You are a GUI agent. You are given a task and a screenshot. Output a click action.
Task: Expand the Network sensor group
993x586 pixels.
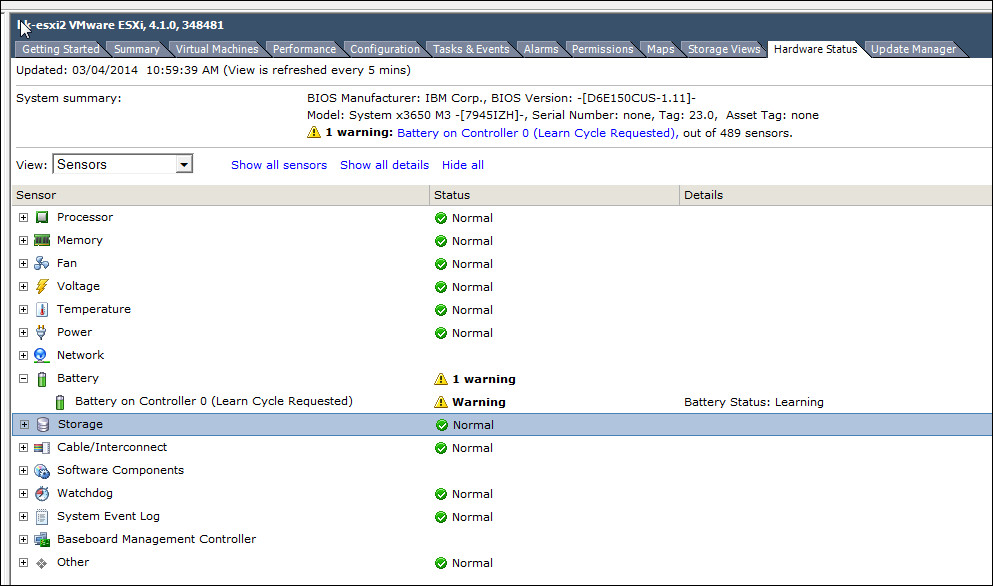tap(23, 355)
